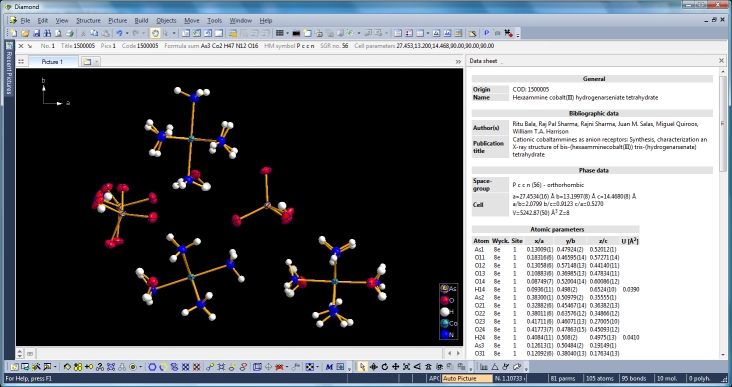Select the four-arrow move tool in bottom toolbar
The width and height of the screenshot is (732, 387).
[395, 367]
